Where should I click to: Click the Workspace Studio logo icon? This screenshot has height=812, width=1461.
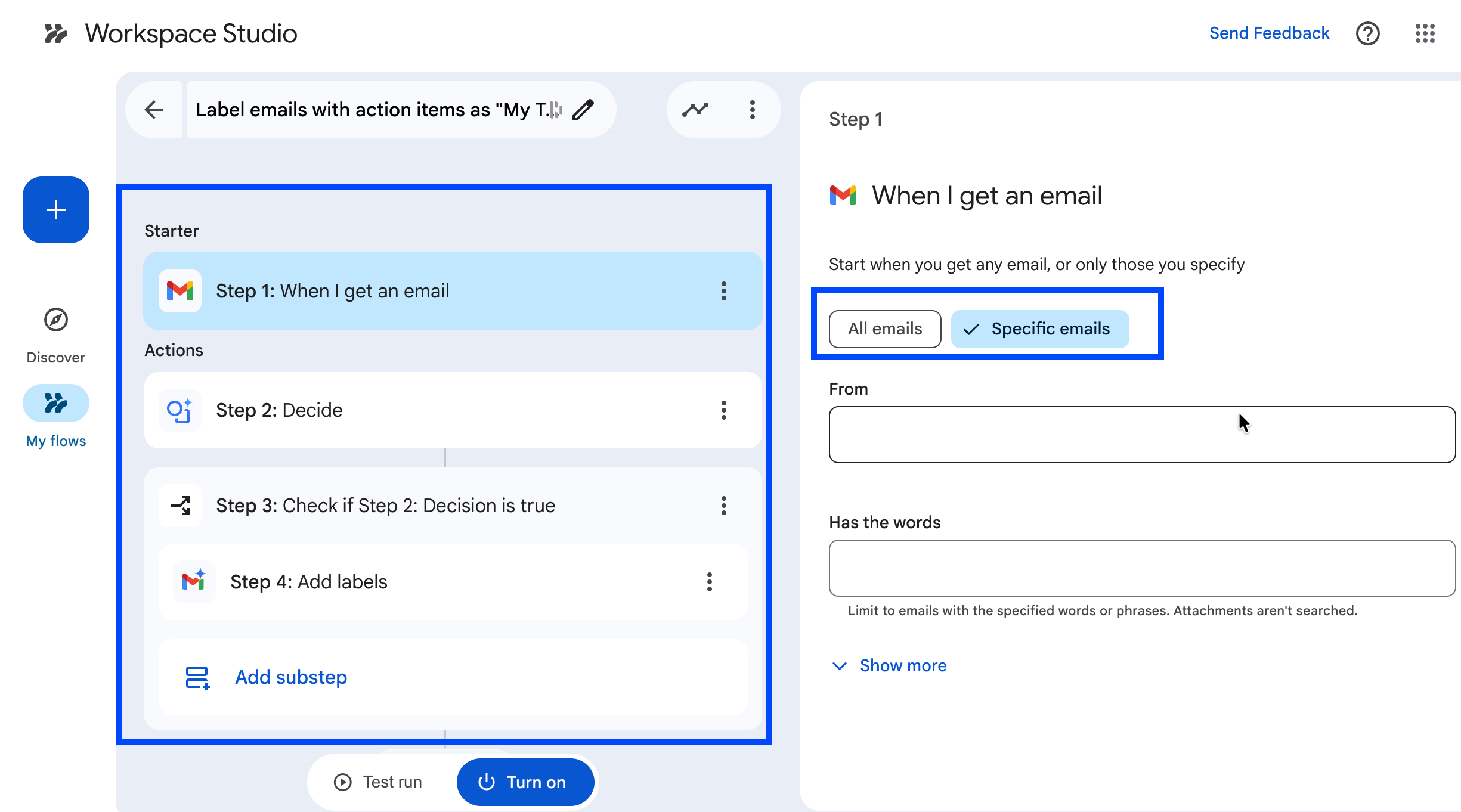[56, 33]
